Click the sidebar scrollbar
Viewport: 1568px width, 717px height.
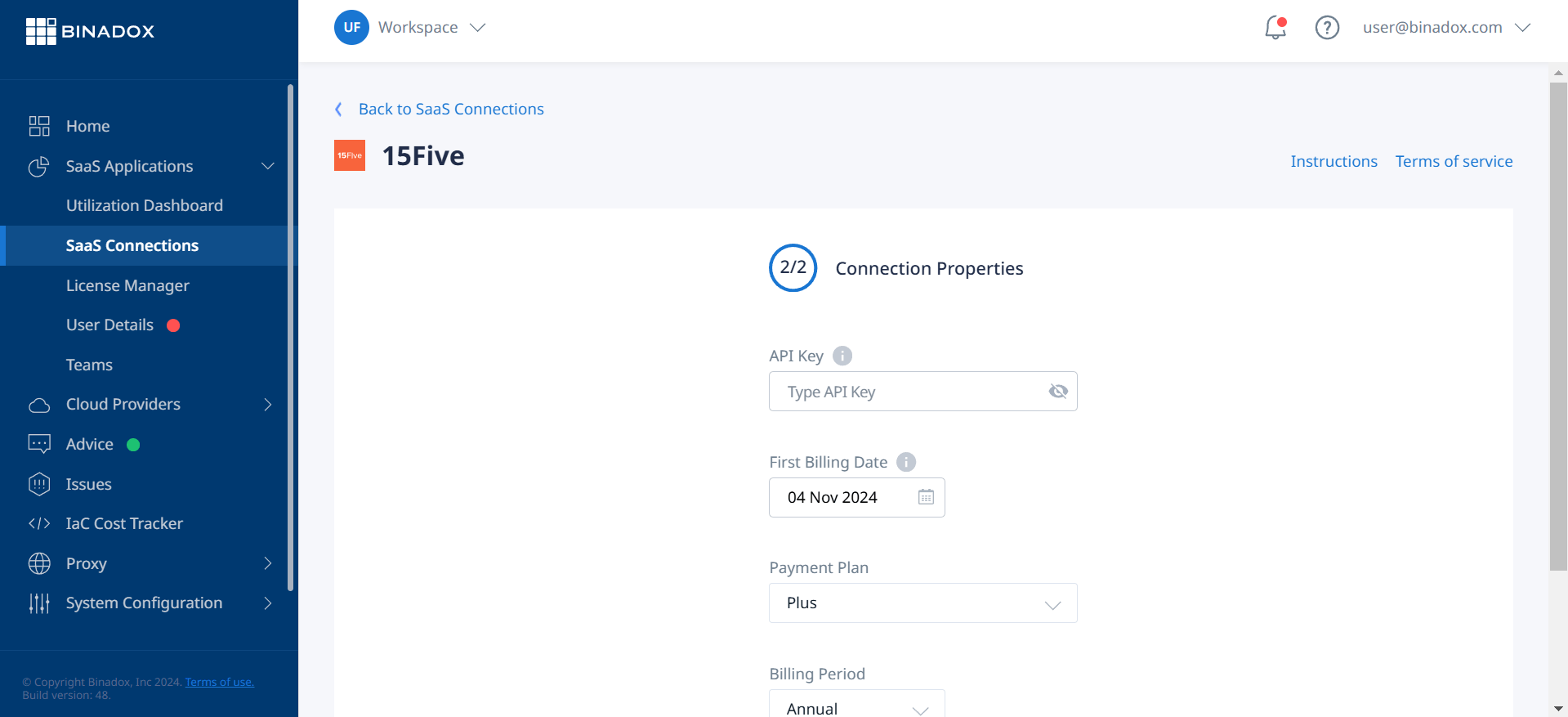(290, 338)
